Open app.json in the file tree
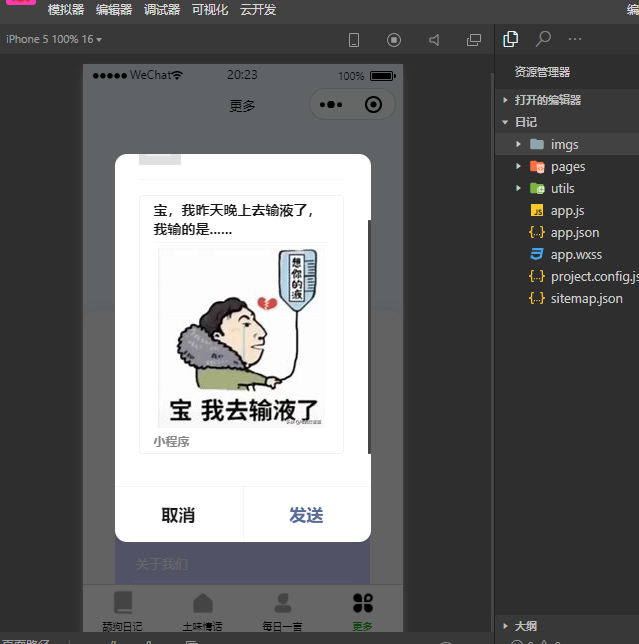639x644 pixels. [574, 233]
